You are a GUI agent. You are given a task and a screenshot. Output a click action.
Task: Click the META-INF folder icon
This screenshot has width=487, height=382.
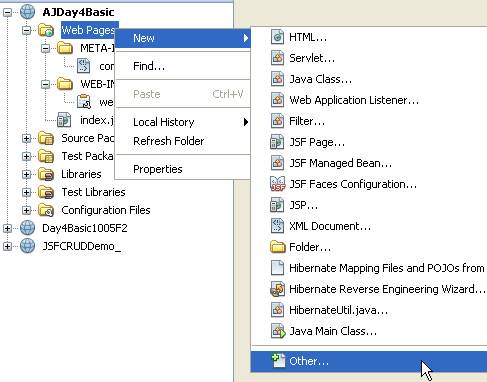[65, 48]
